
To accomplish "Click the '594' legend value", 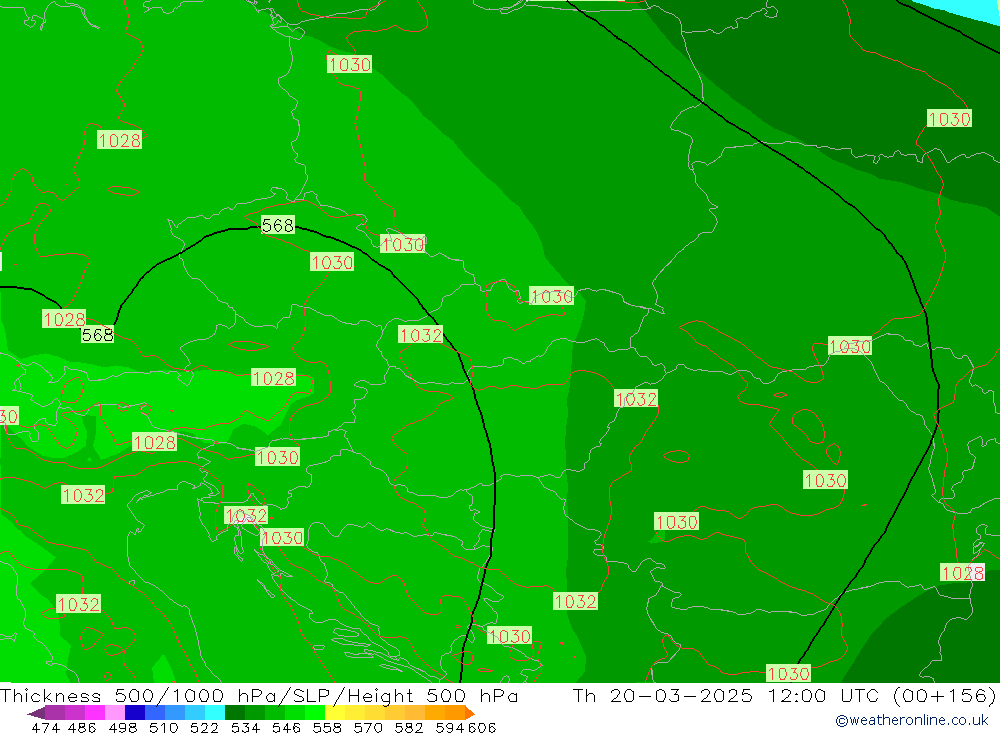I will pos(450,727).
